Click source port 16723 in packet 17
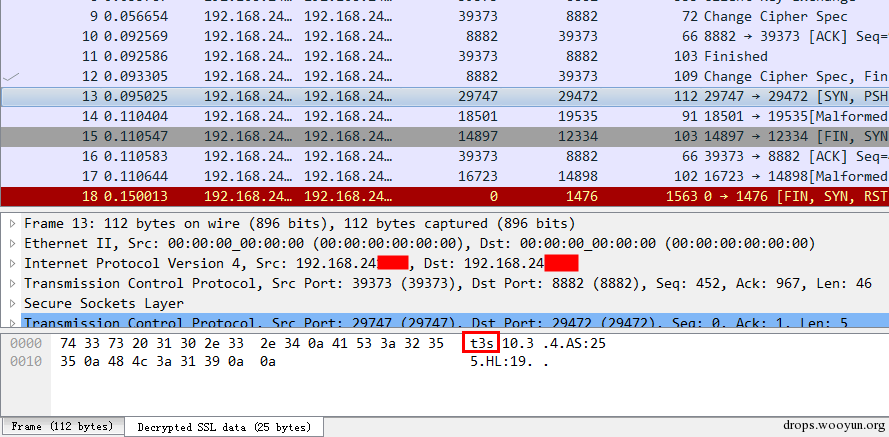 coord(477,176)
